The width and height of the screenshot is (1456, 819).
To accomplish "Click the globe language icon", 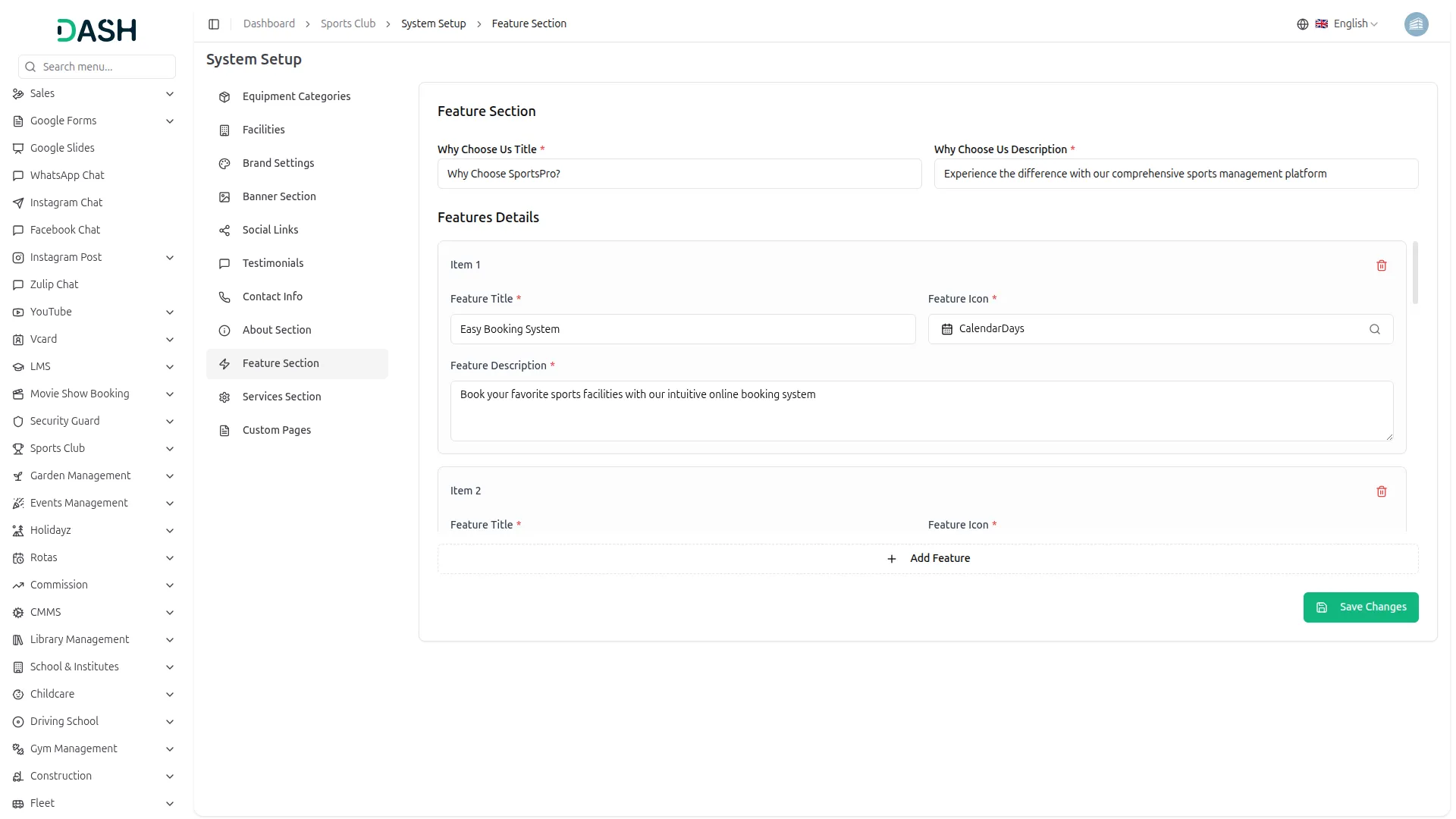I will pos(1302,24).
